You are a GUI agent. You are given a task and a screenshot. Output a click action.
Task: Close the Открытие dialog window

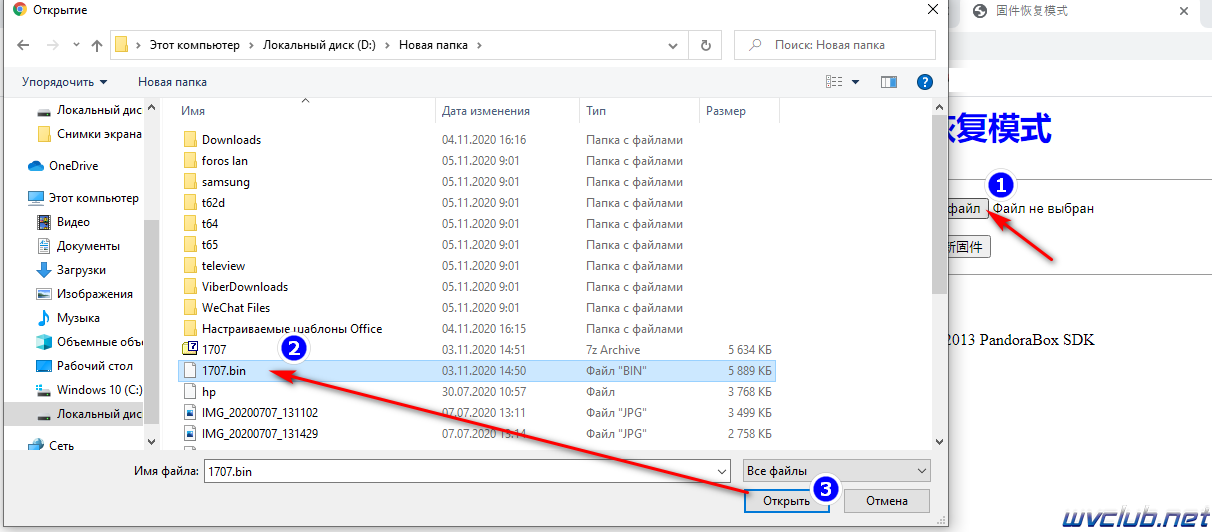tap(932, 10)
